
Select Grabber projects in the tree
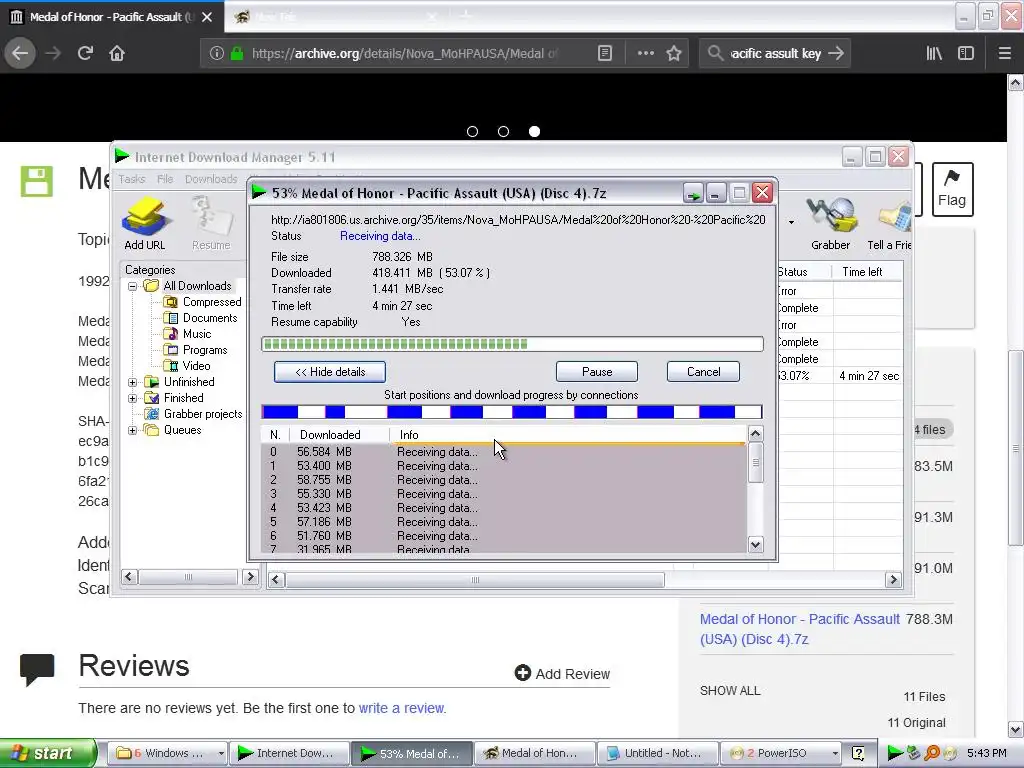202,414
